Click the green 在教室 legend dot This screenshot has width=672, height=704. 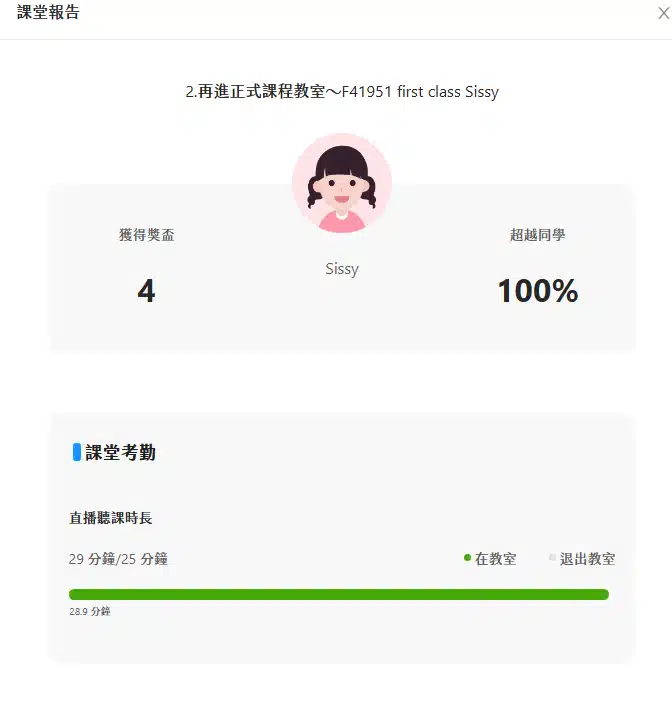(467, 558)
